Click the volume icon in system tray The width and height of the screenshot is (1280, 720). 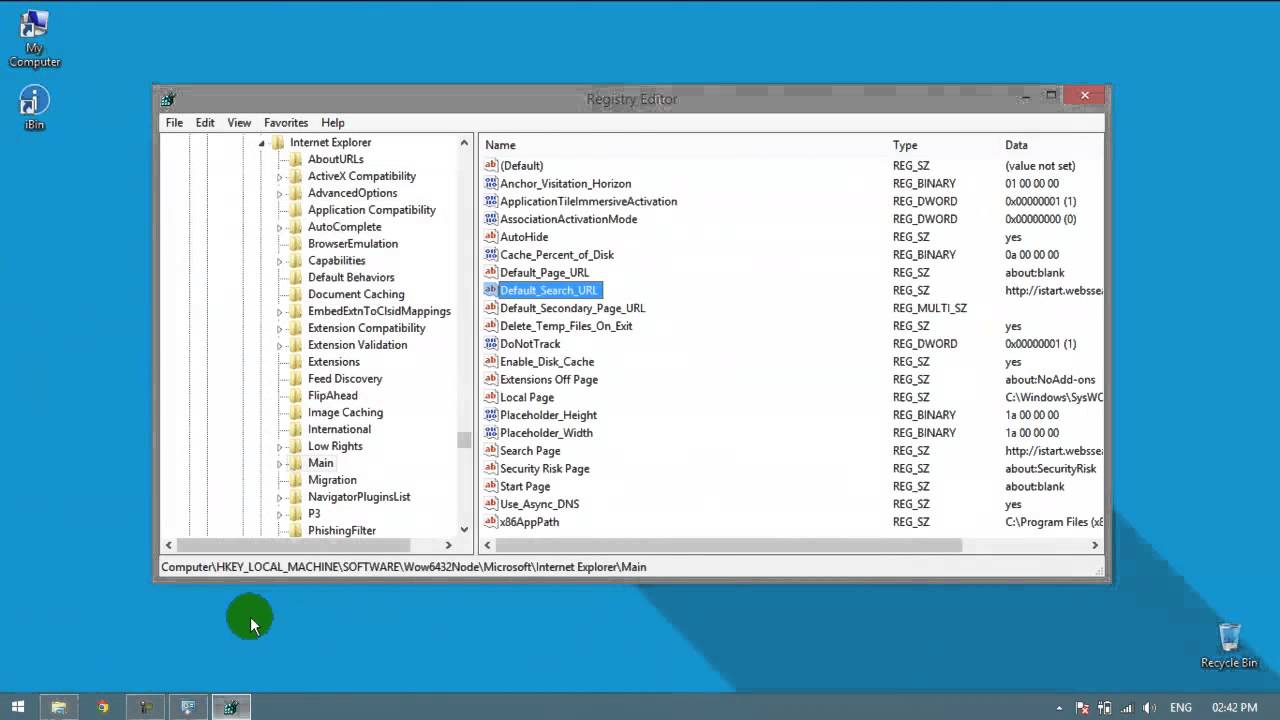(x=1149, y=708)
